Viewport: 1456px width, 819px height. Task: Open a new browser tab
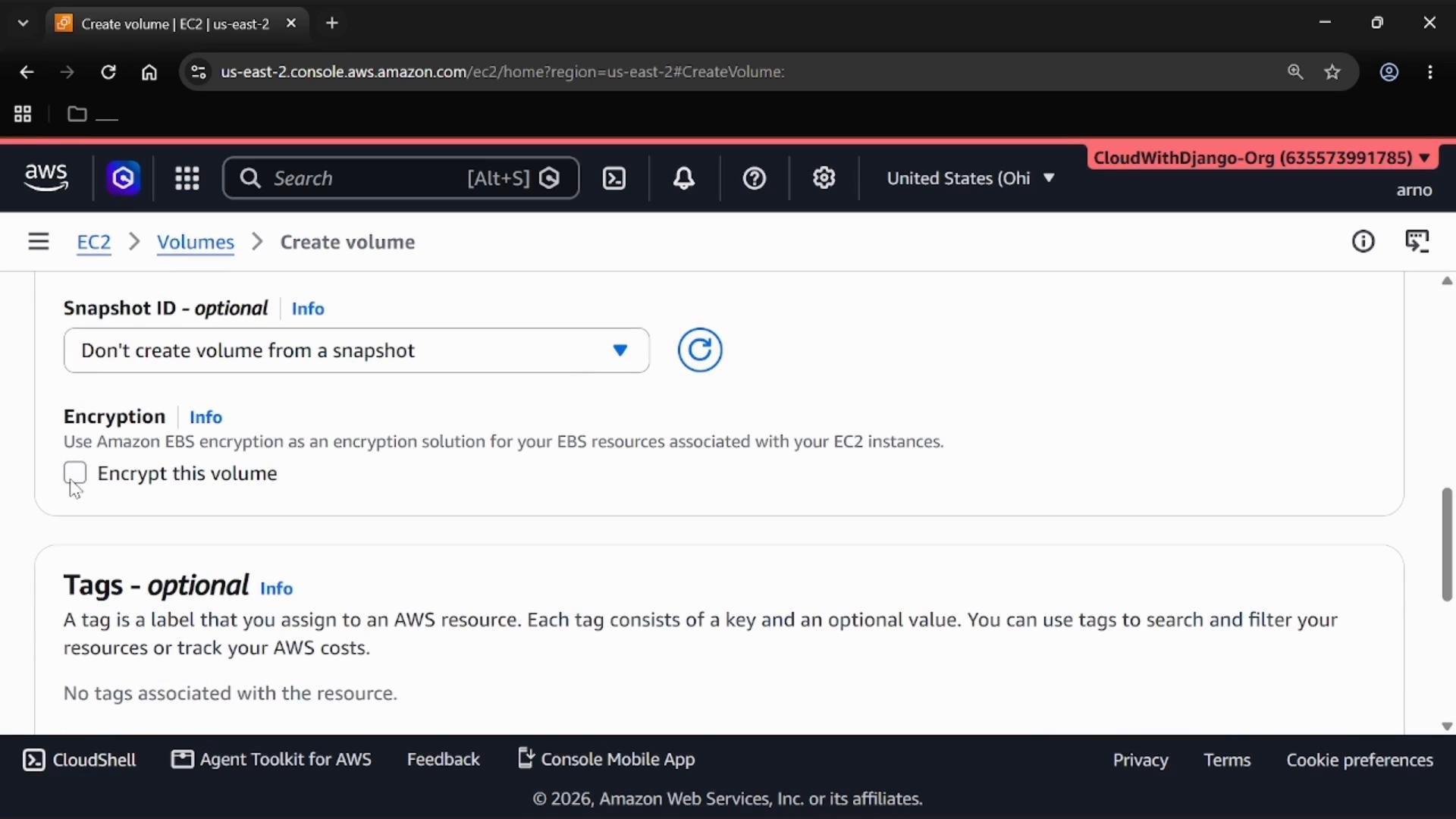[x=332, y=24]
